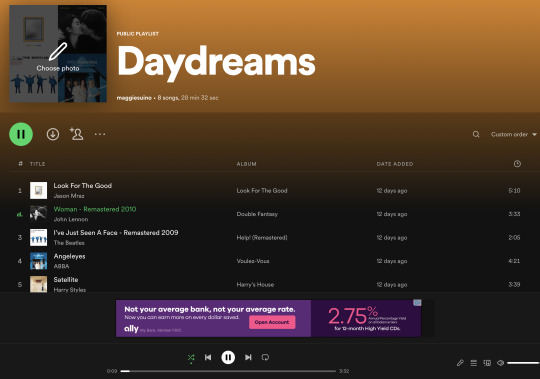The width and height of the screenshot is (540, 379).
Task: Open the play queue
Action: (474, 363)
